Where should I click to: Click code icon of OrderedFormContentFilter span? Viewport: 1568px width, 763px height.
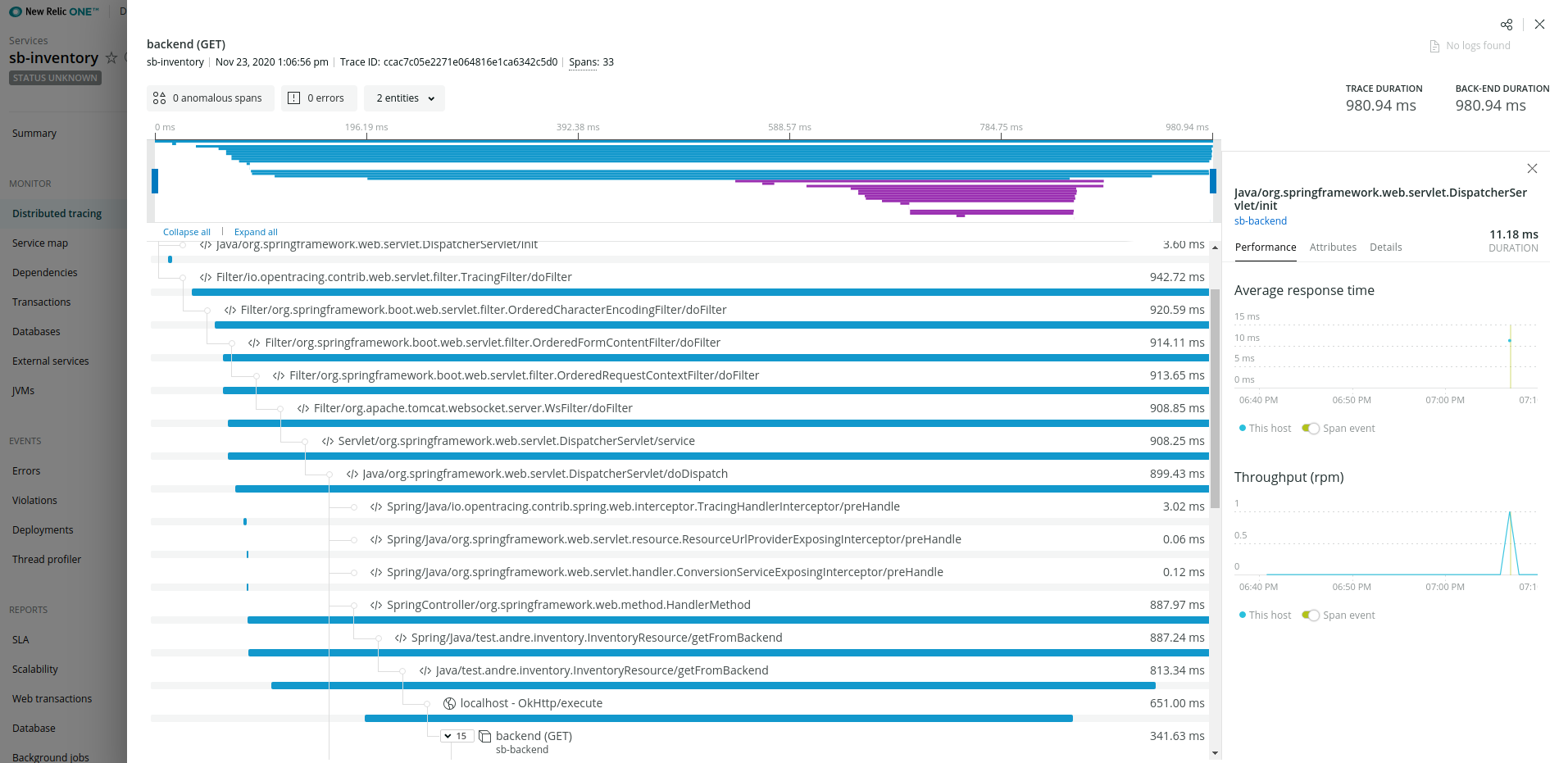(x=254, y=343)
